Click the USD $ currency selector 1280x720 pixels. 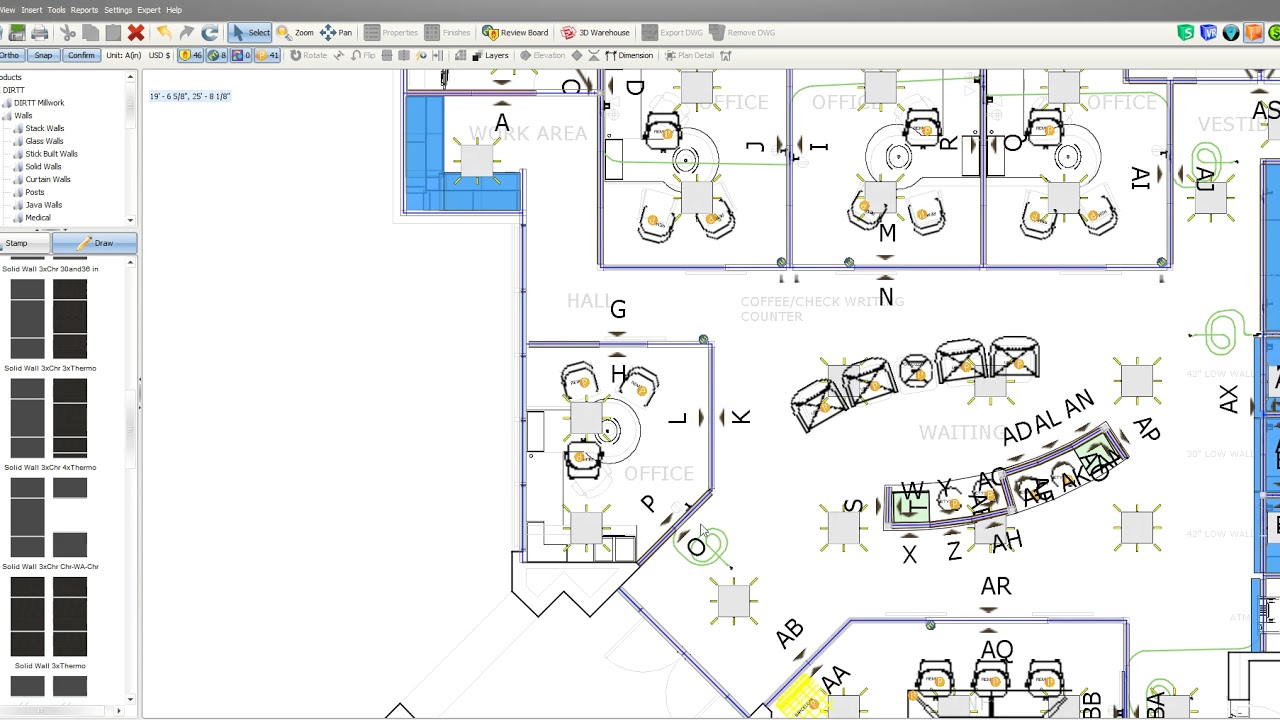[159, 56]
